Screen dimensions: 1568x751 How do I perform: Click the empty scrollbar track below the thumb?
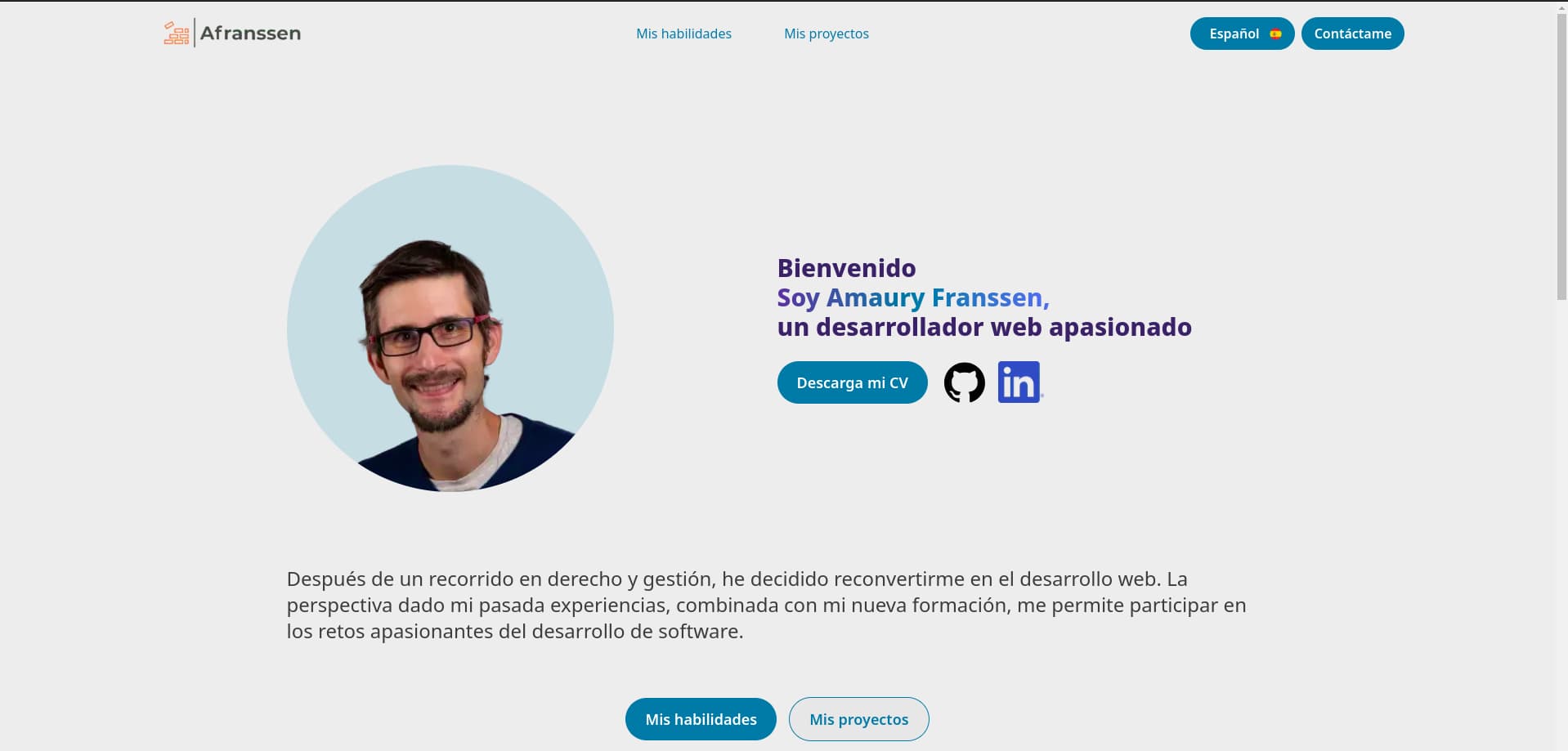tap(1561, 523)
